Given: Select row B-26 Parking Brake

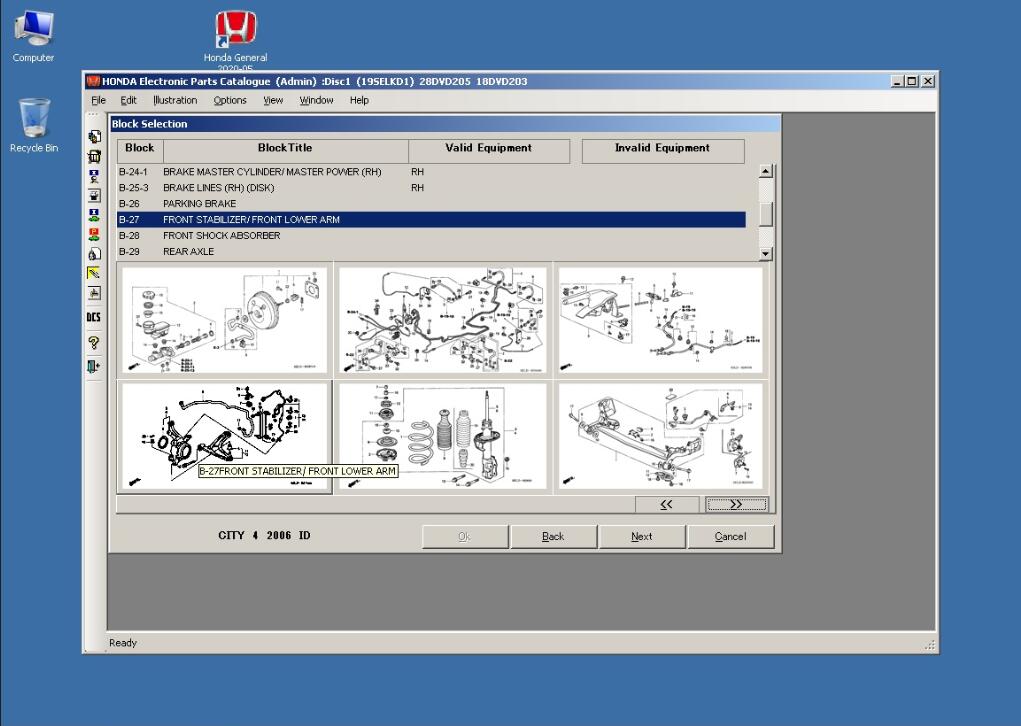Looking at the screenshot, I should [431, 204].
